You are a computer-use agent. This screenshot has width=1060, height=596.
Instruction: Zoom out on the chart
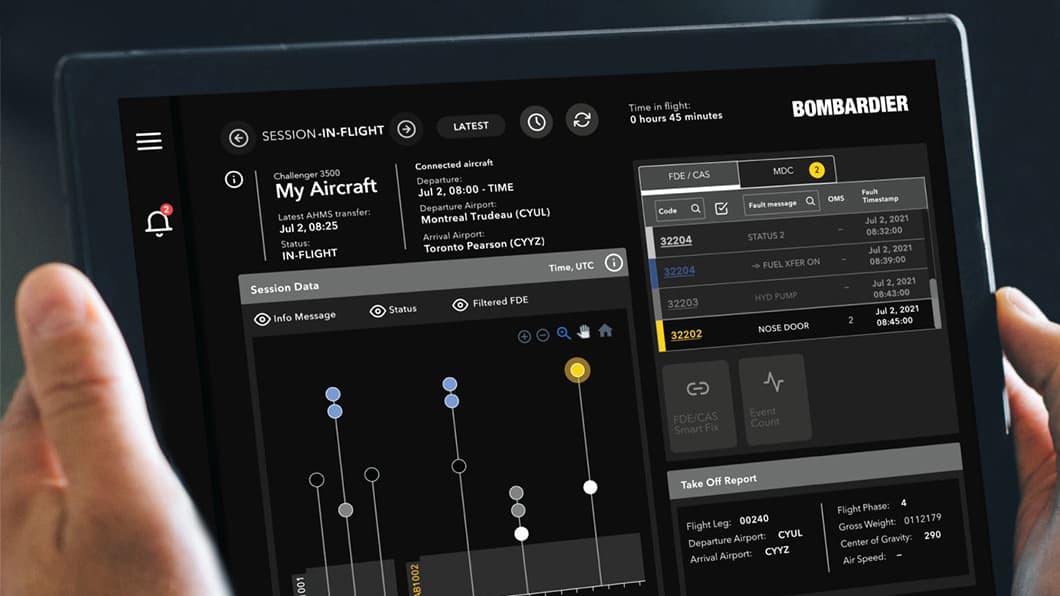(543, 335)
